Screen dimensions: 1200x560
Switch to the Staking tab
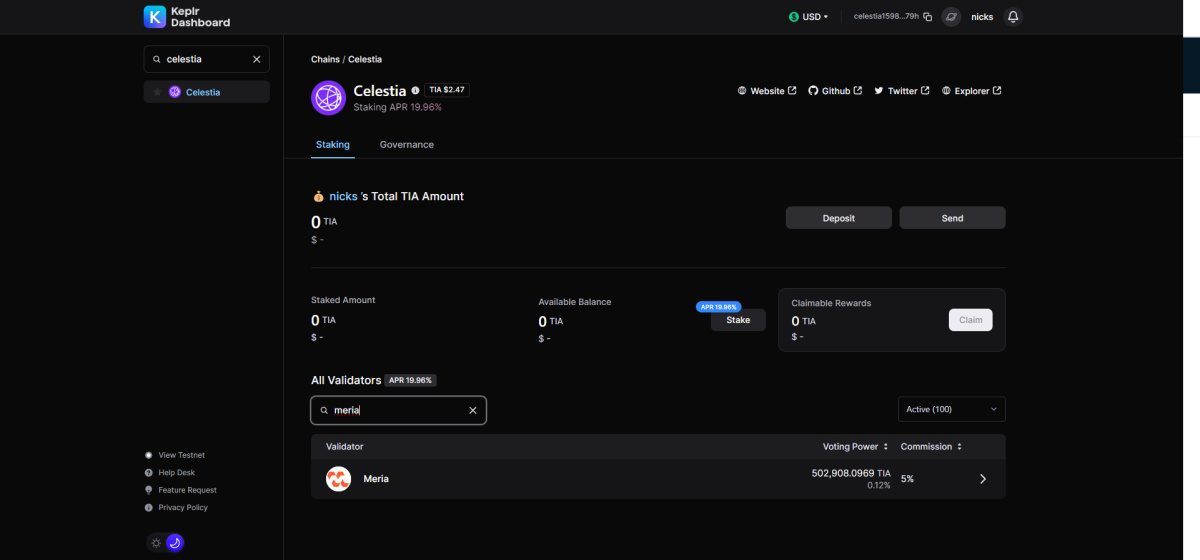point(333,144)
